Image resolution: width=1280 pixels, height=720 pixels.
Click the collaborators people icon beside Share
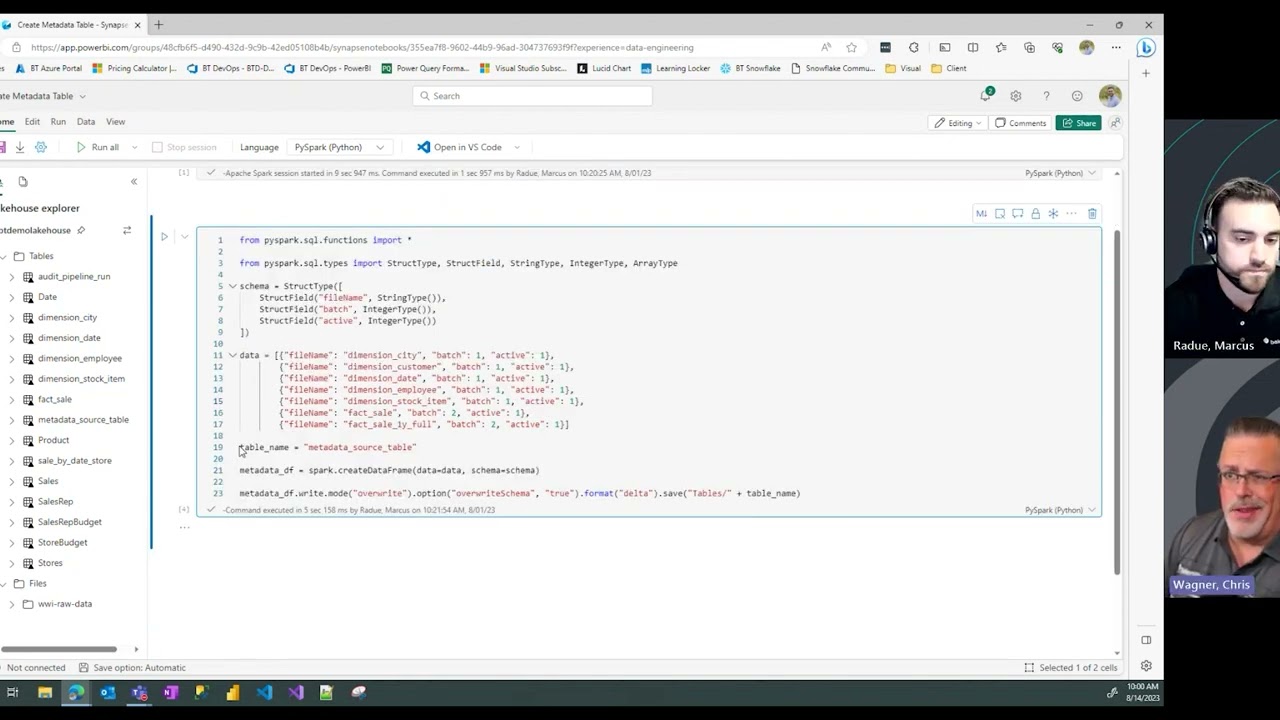(1114, 123)
